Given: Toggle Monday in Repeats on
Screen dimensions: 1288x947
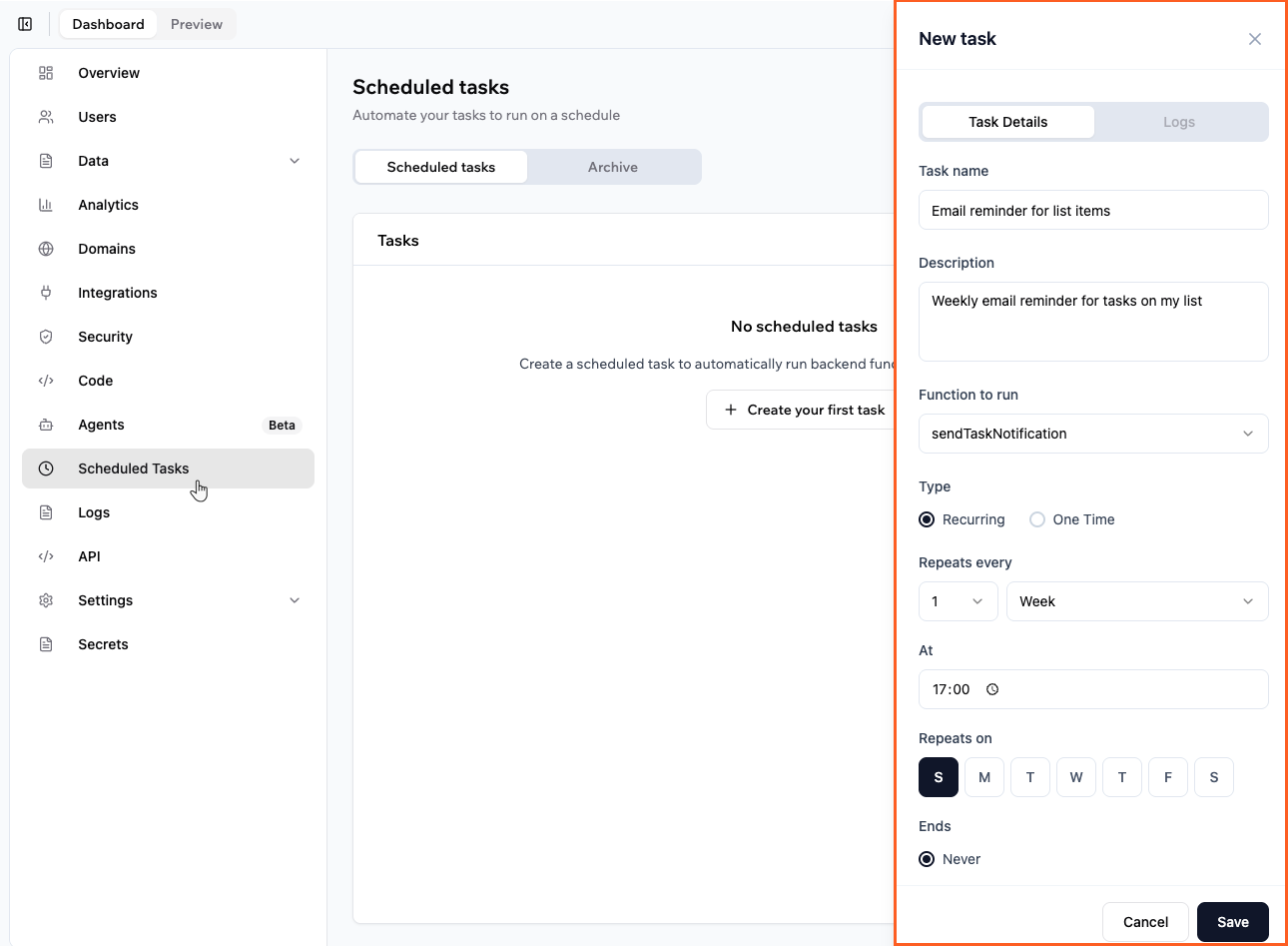Looking at the screenshot, I should click(x=983, y=777).
